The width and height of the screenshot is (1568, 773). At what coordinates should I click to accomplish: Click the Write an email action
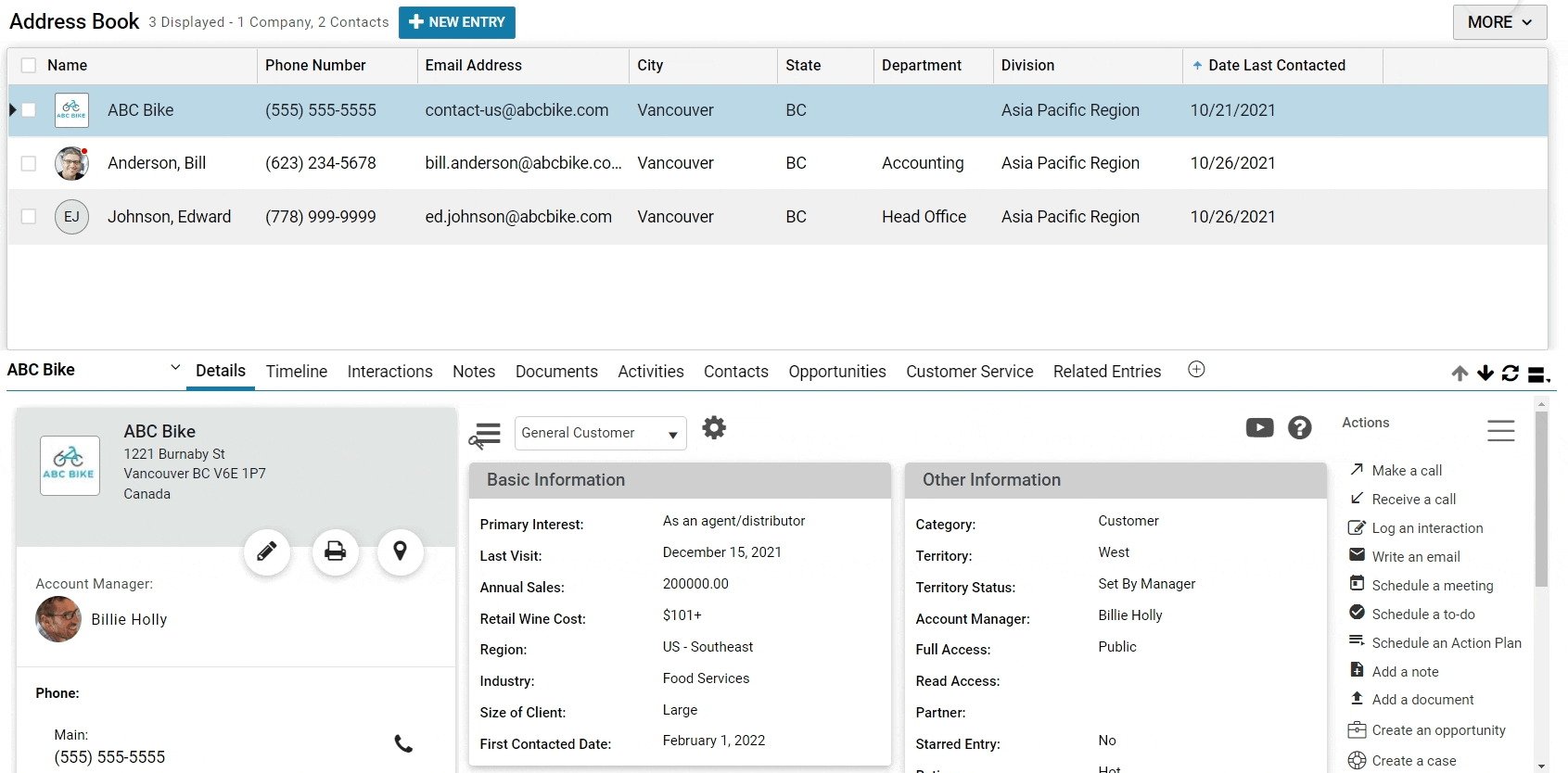[x=1415, y=557]
